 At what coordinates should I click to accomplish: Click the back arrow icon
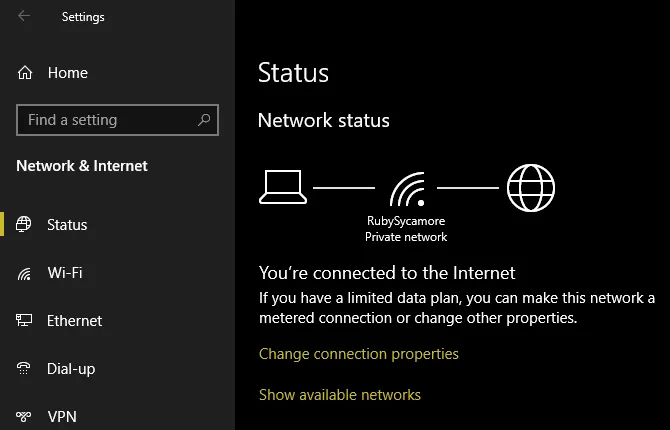(x=24, y=16)
